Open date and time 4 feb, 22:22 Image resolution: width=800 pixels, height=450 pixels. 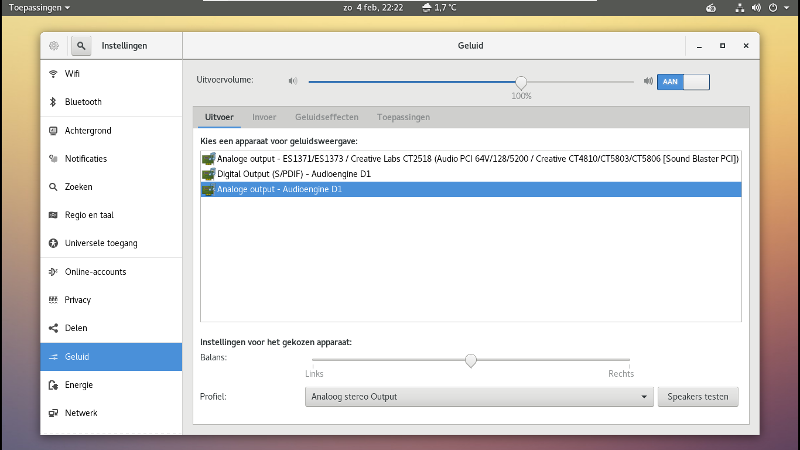click(373, 8)
